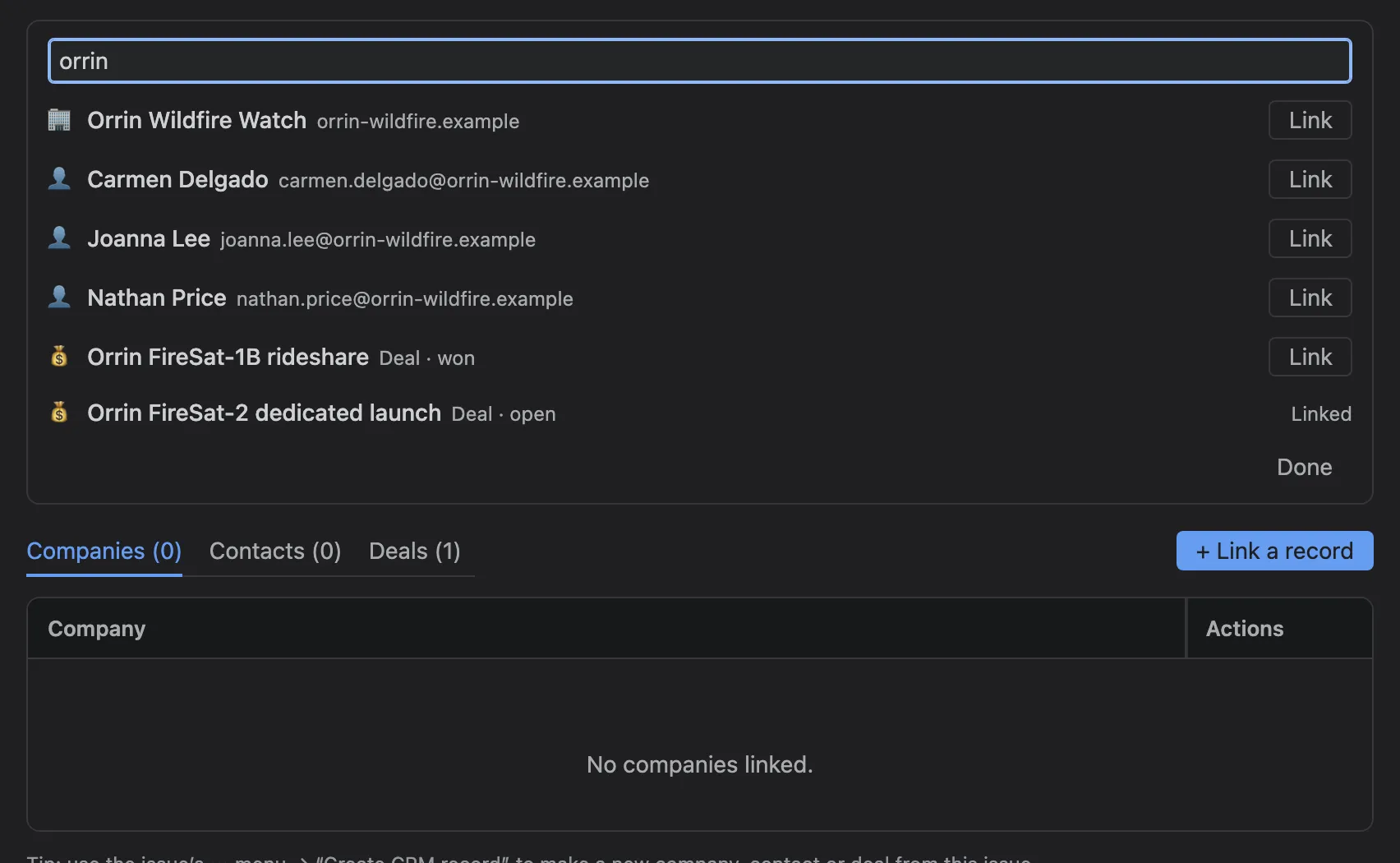This screenshot has width=1400, height=863.
Task: Link the contact Joanna Lee
Action: (1310, 238)
